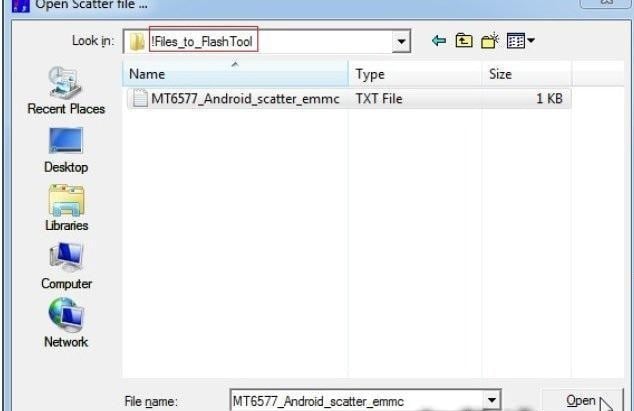Go up one folder level icon
Image resolution: width=634 pixels, height=411 pixels.
[464, 41]
